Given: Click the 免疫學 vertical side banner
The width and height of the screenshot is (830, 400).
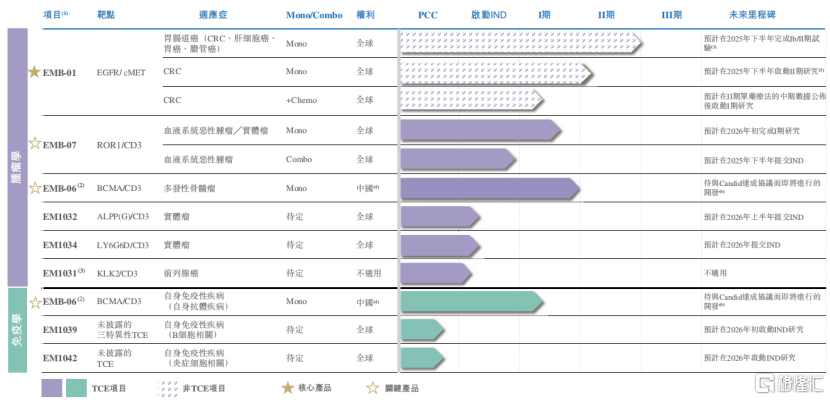Looking at the screenshot, I should click(17, 330).
